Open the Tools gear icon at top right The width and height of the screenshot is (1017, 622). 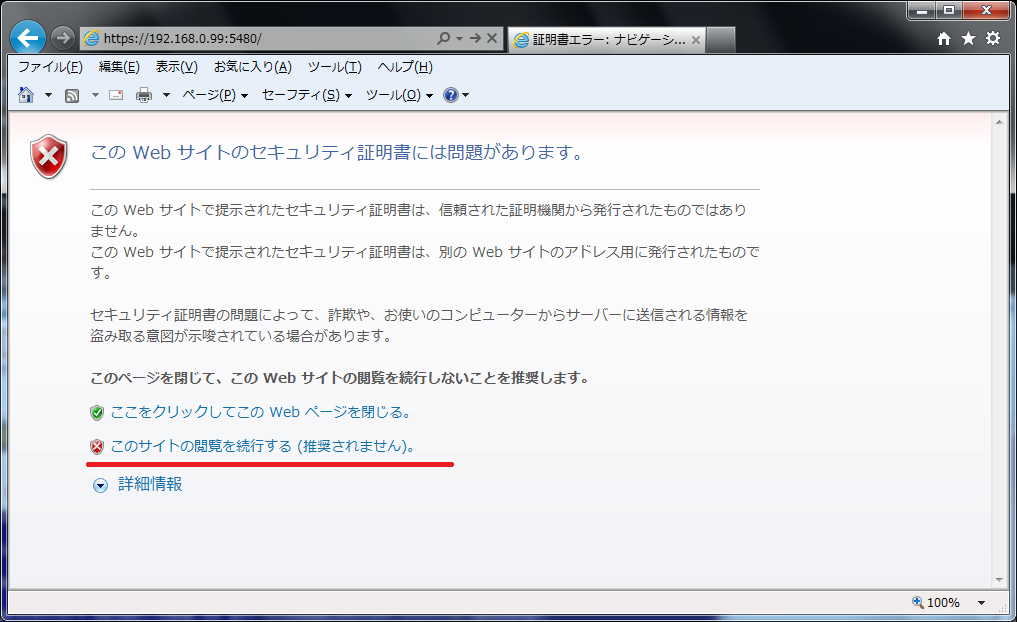[992, 38]
